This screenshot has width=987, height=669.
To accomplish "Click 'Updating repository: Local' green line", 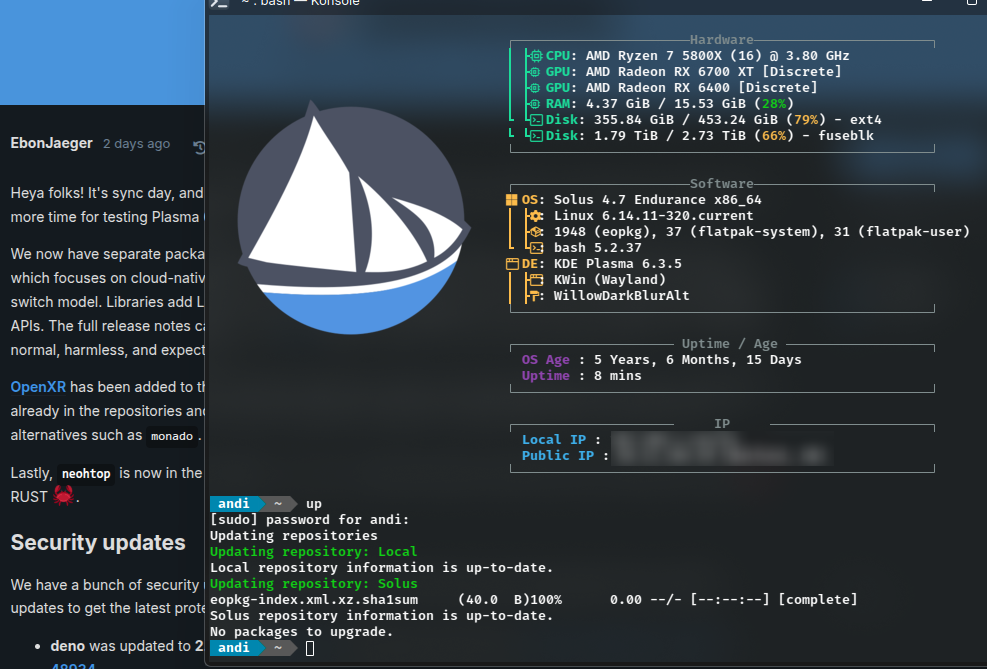I will tap(313, 552).
